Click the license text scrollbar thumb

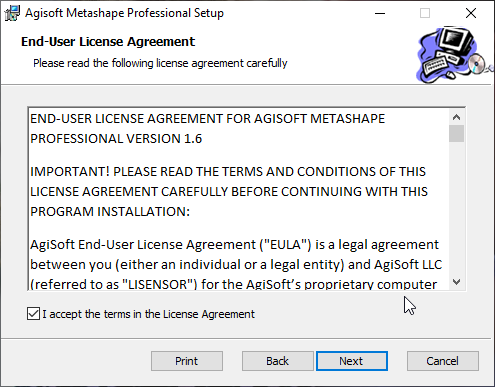(x=456, y=134)
